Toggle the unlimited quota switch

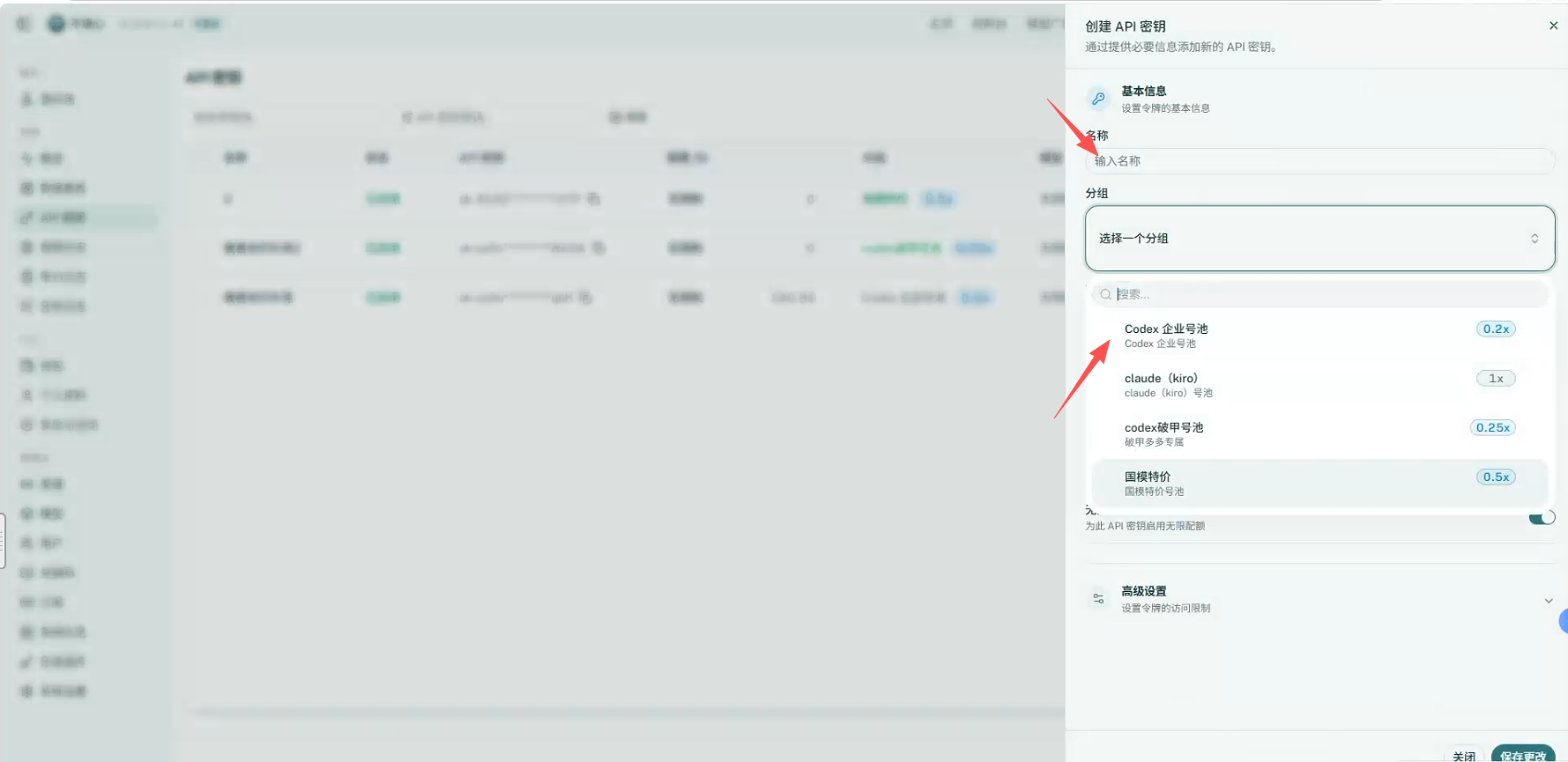(1542, 517)
